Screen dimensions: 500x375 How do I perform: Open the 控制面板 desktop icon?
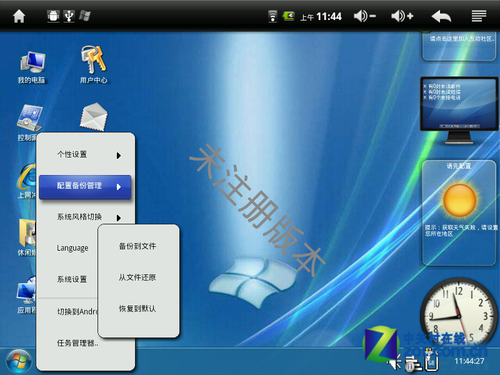28,123
